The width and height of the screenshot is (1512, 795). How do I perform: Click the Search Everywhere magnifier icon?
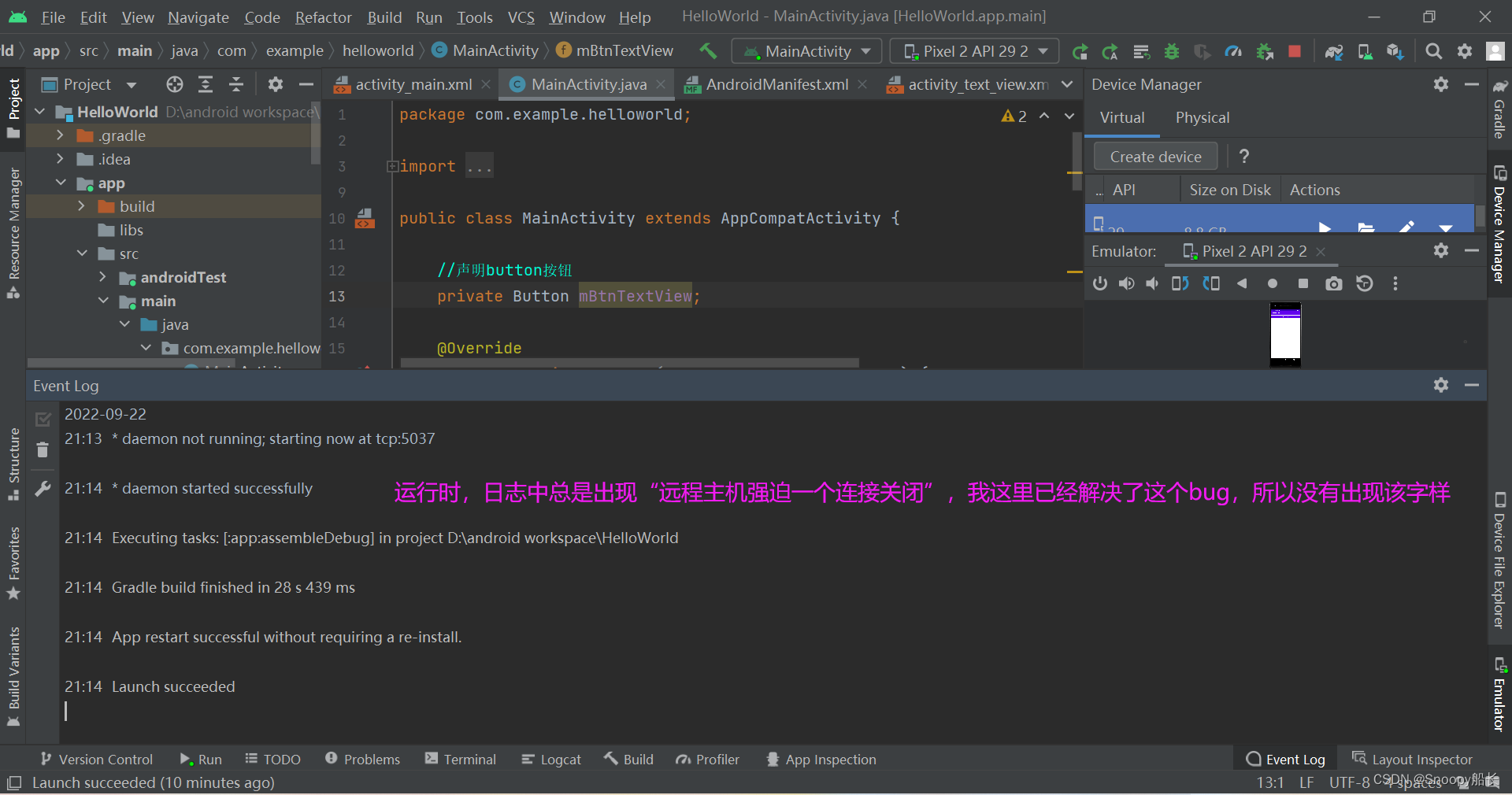1434,51
